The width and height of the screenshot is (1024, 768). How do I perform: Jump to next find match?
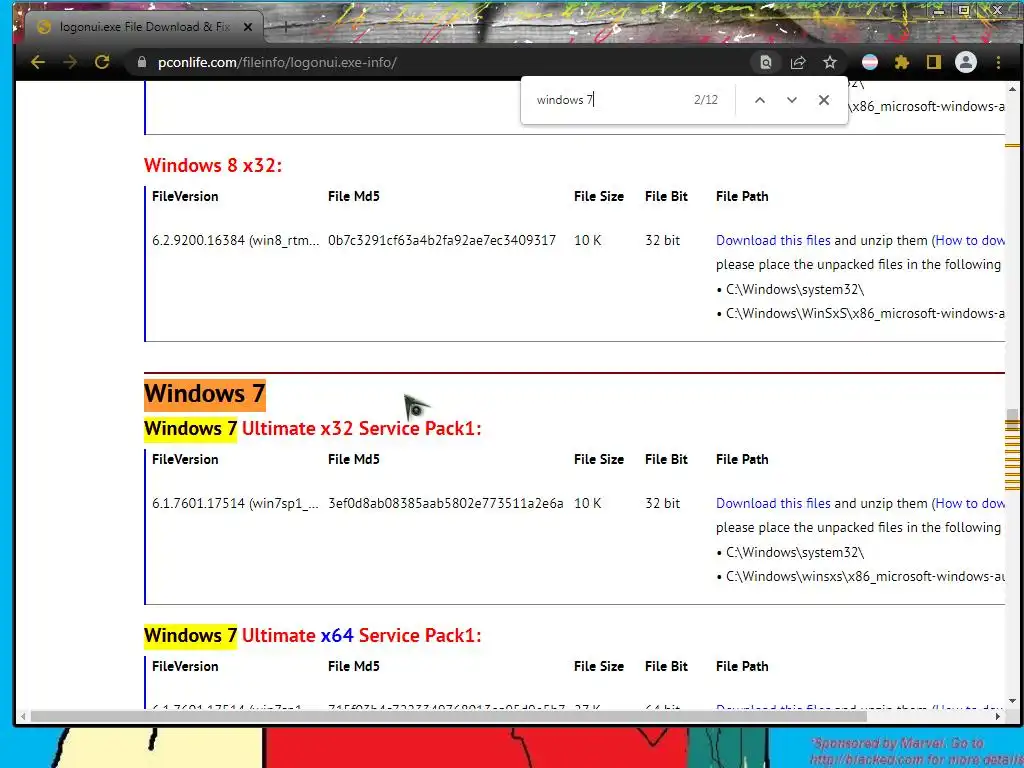[792, 100]
